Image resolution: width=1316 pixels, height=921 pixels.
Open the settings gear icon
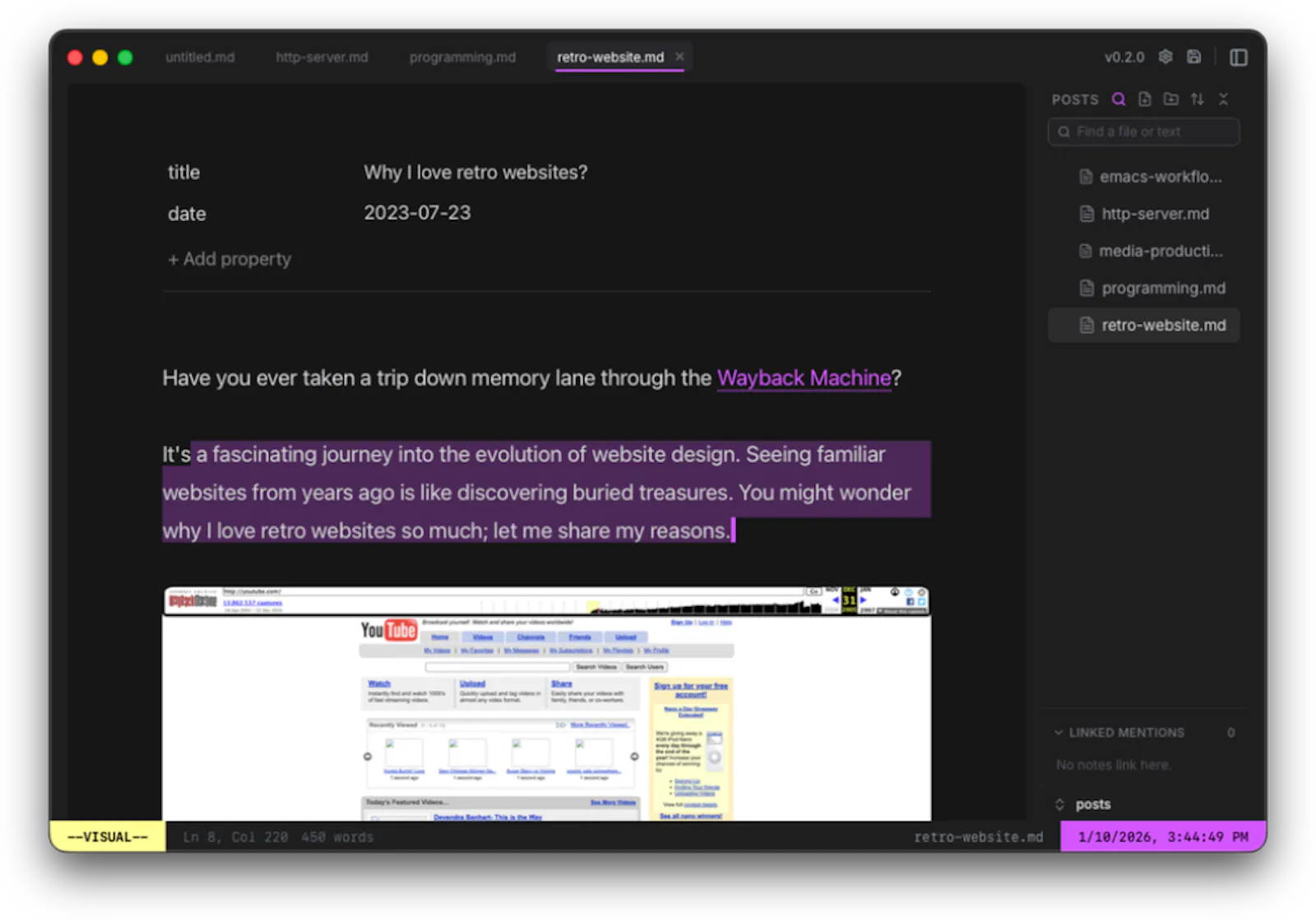1165,57
